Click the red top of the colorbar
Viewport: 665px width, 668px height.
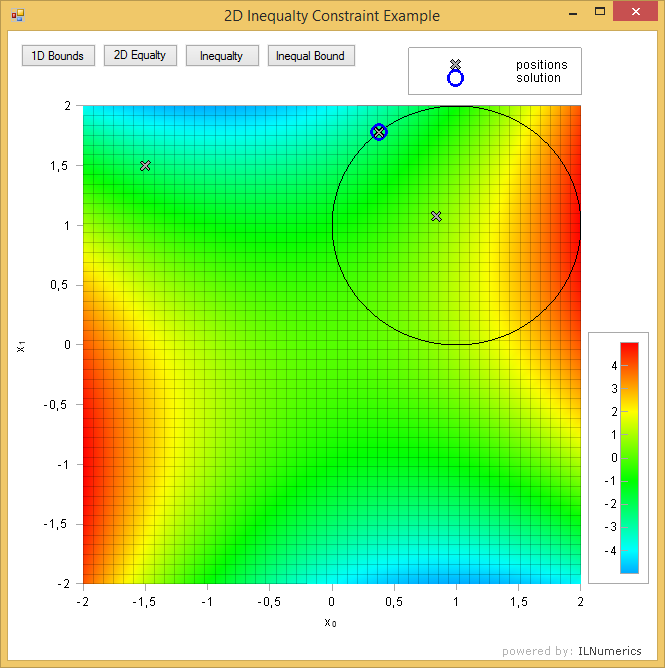629,349
